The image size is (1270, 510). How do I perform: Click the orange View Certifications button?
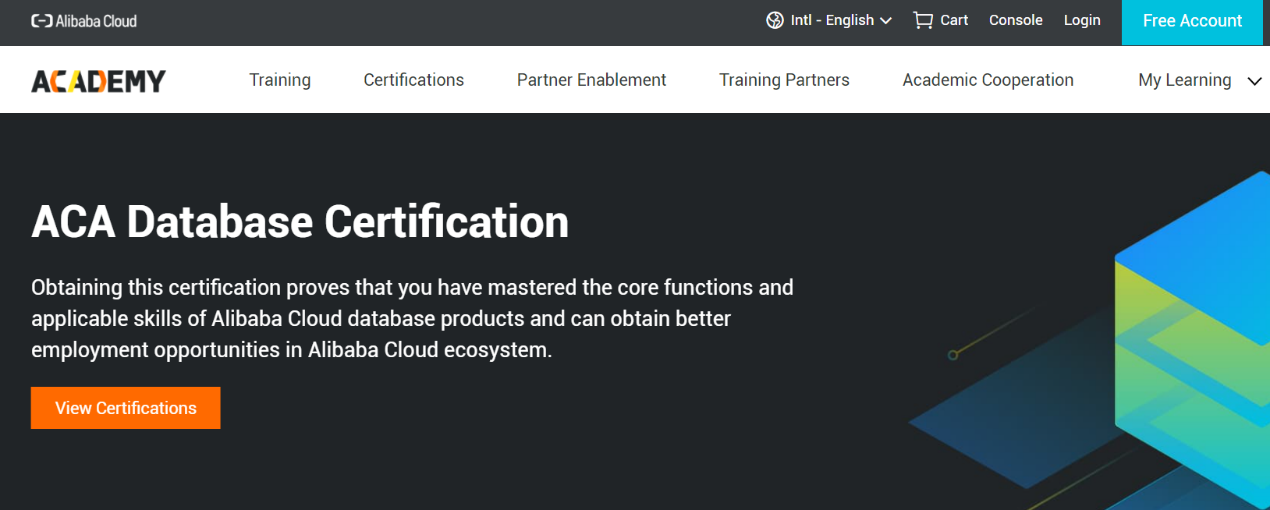tap(126, 408)
